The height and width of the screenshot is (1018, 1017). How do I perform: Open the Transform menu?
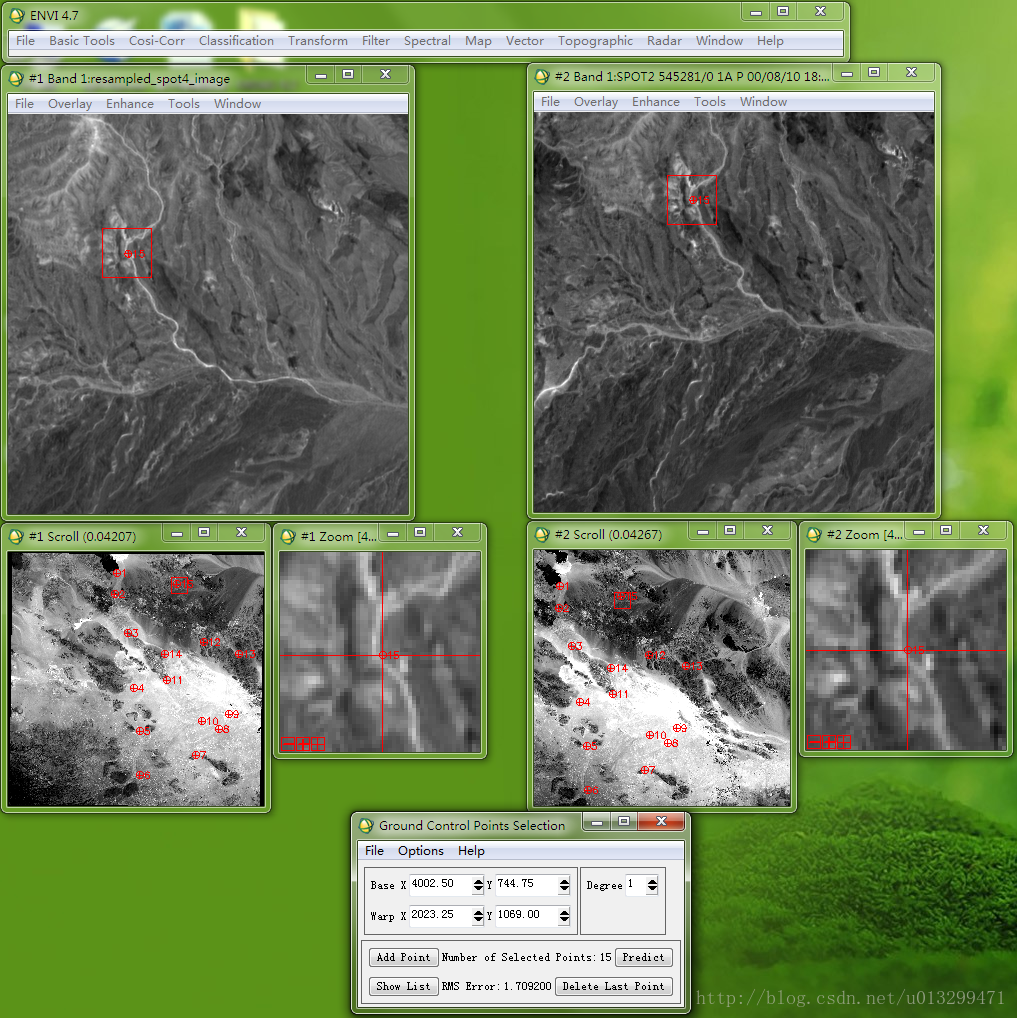pyautogui.click(x=318, y=40)
